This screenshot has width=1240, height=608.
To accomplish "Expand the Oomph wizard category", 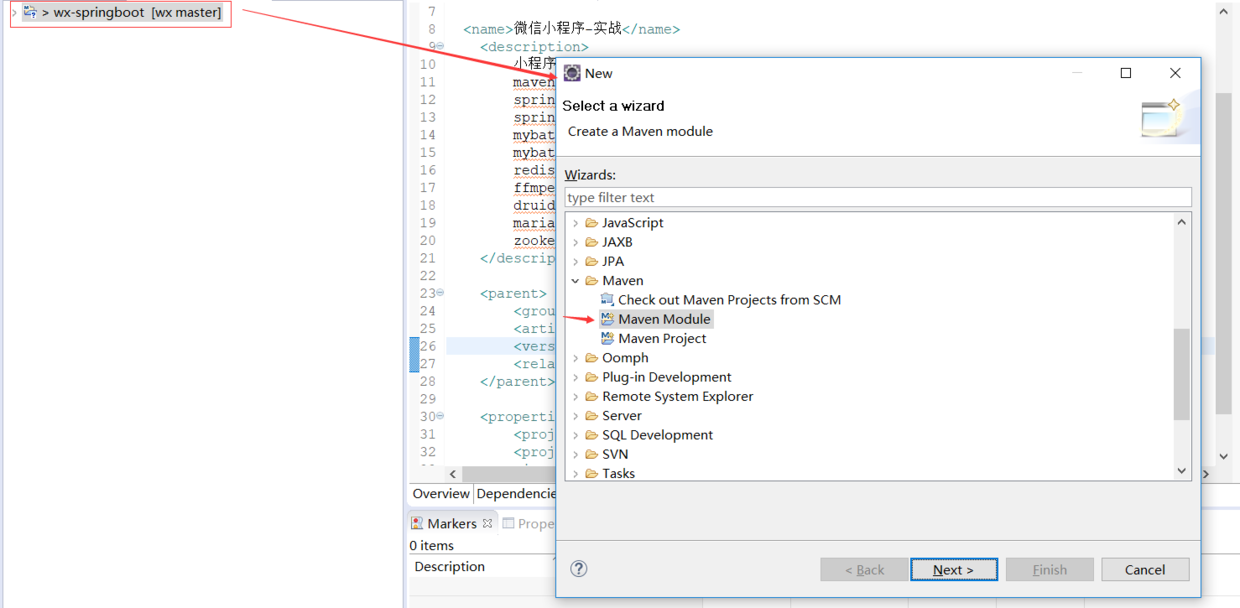I will [x=575, y=358].
